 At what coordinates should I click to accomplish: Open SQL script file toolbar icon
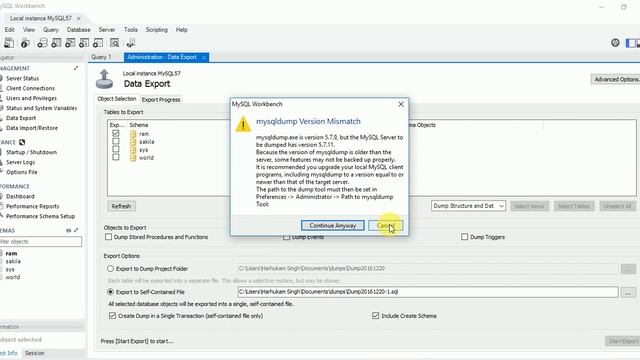[9, 43]
